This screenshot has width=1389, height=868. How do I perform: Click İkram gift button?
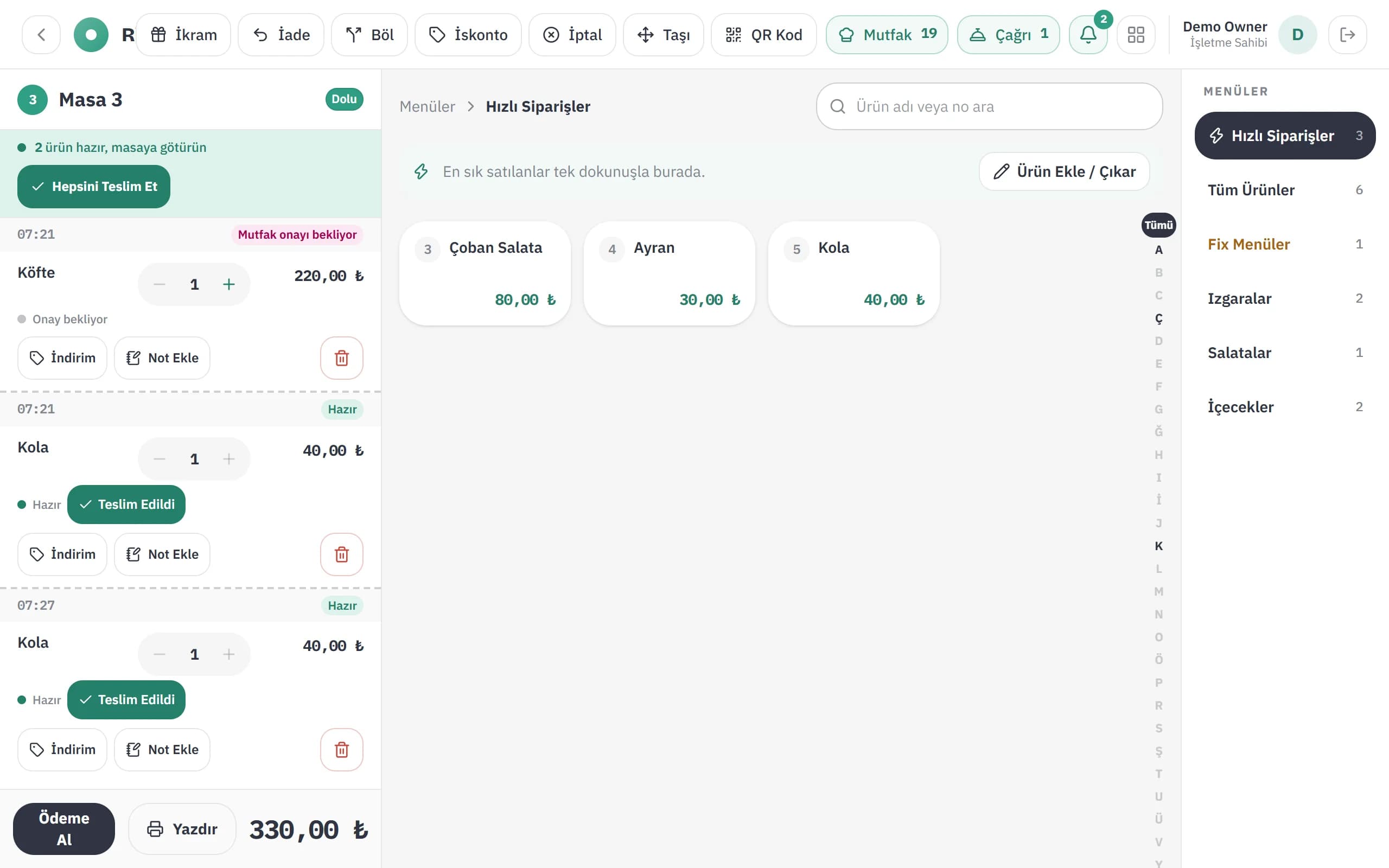click(x=183, y=34)
